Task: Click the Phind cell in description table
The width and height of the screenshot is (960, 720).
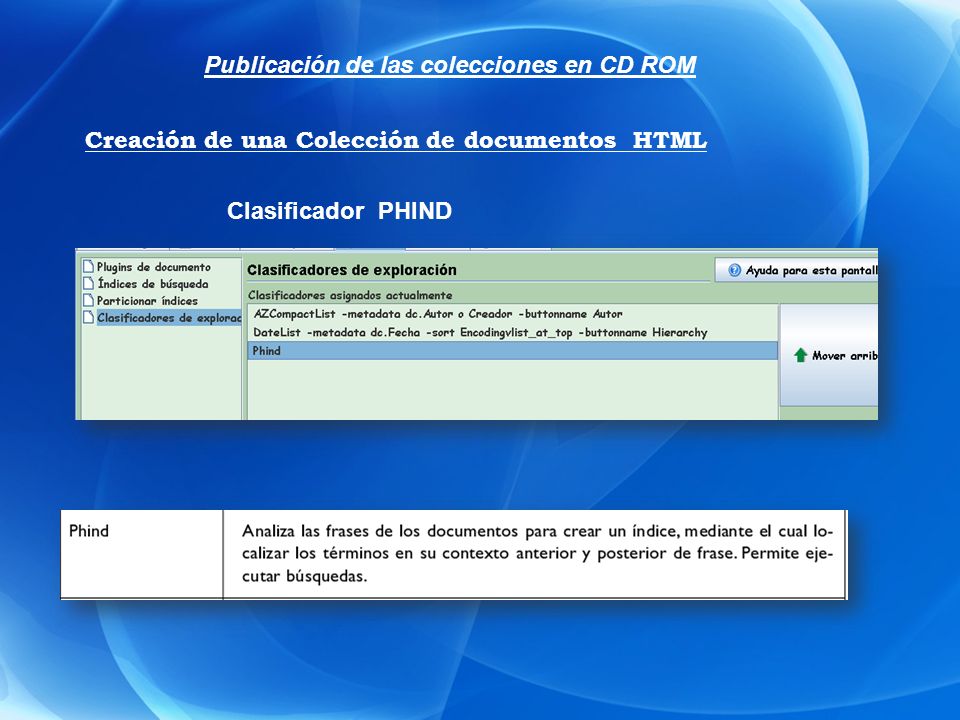Action: [142, 554]
